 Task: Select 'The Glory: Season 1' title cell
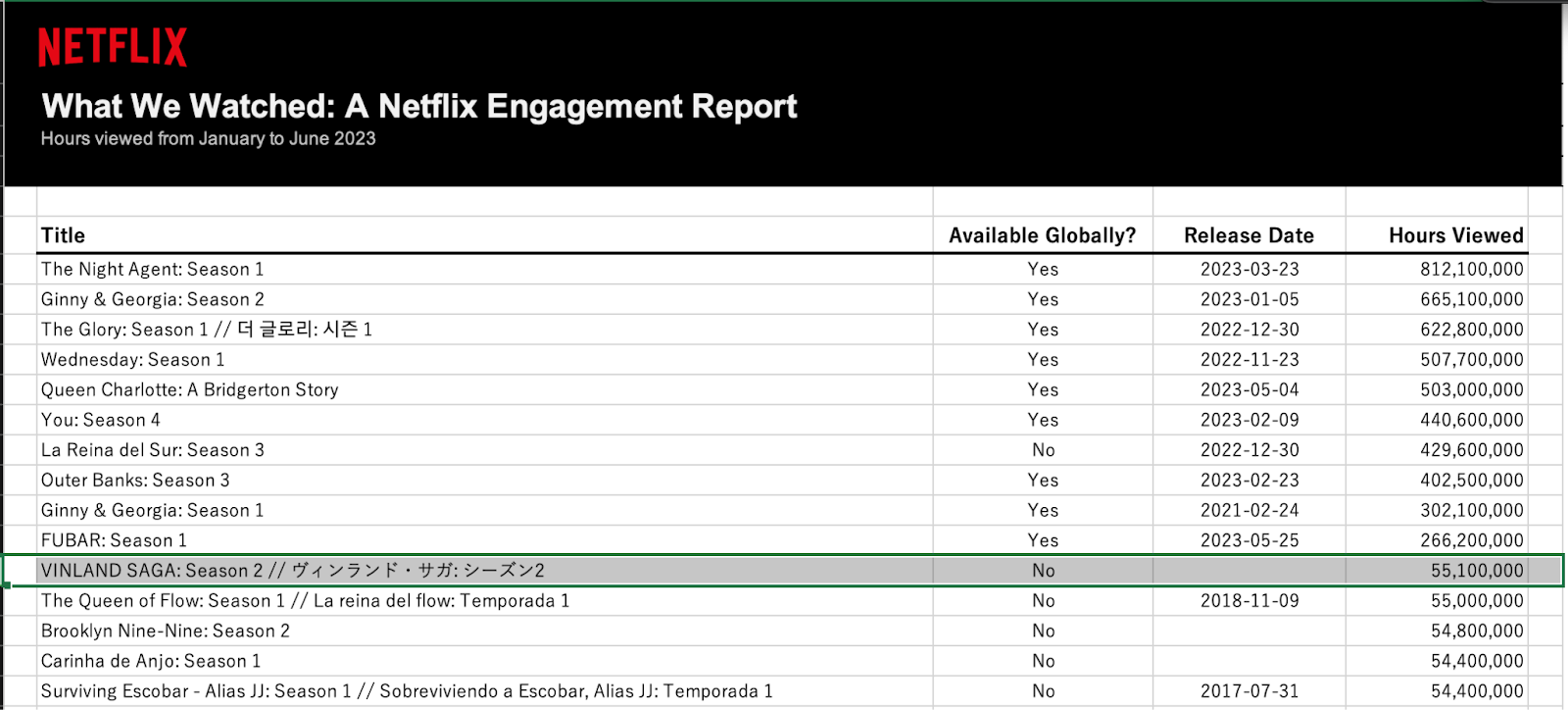(x=485, y=330)
